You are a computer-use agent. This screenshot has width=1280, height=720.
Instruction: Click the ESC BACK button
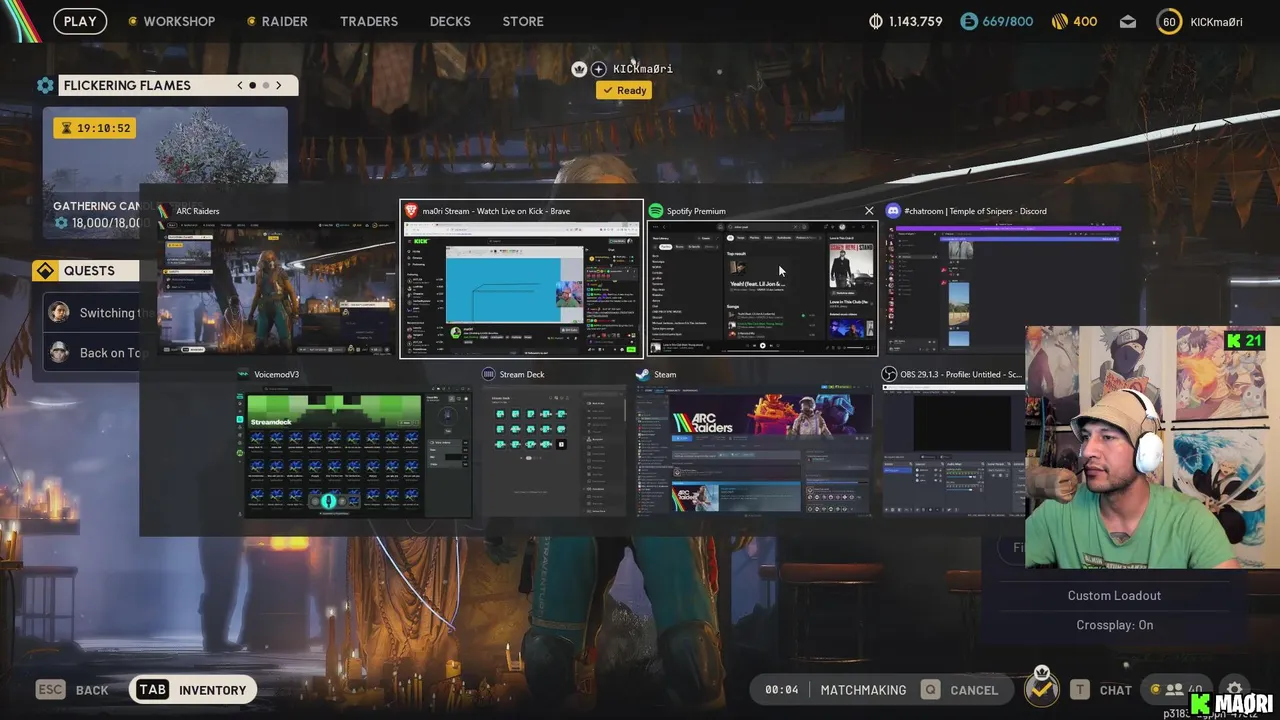click(x=72, y=690)
